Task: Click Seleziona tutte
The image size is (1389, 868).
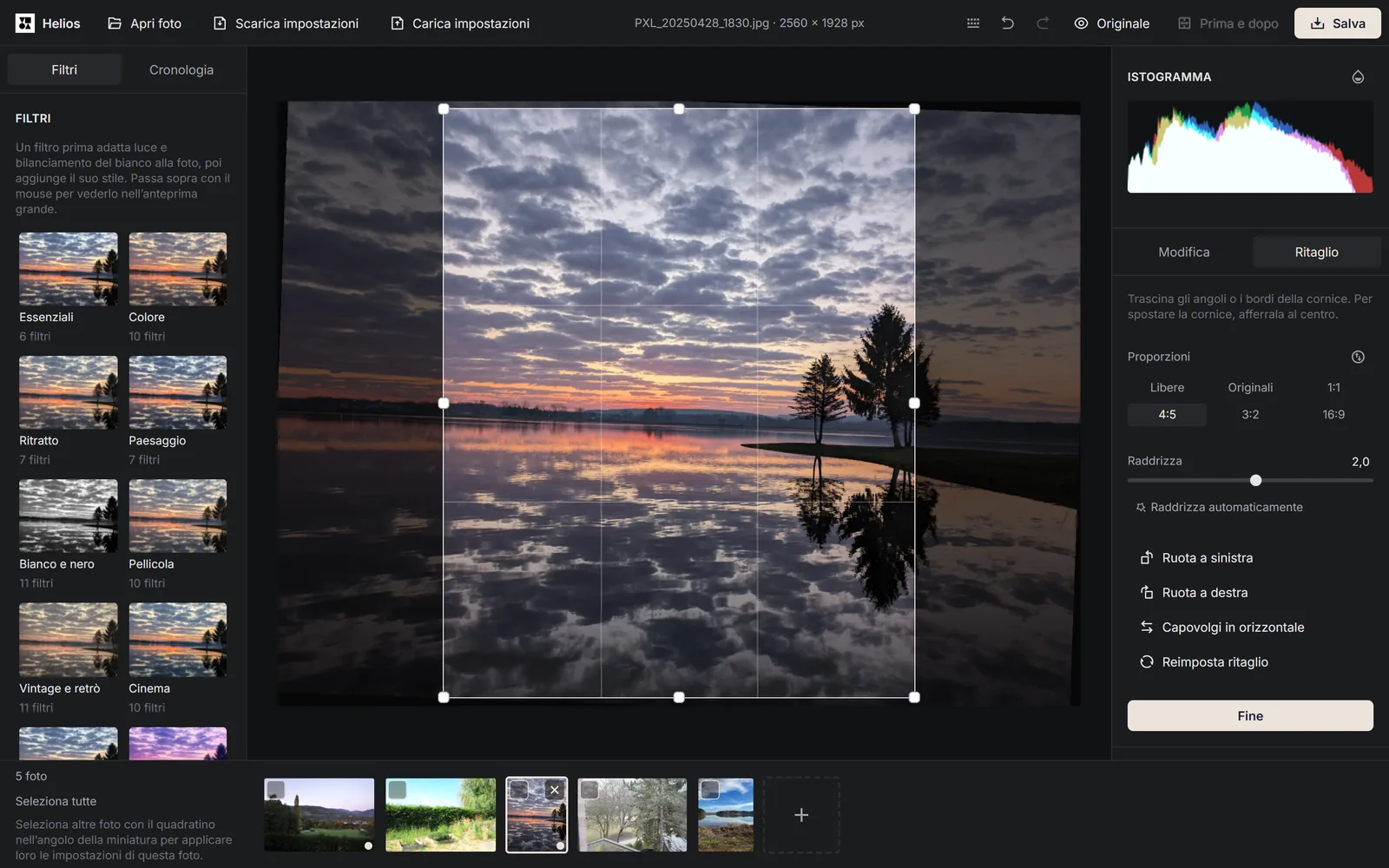Action: pyautogui.click(x=56, y=801)
